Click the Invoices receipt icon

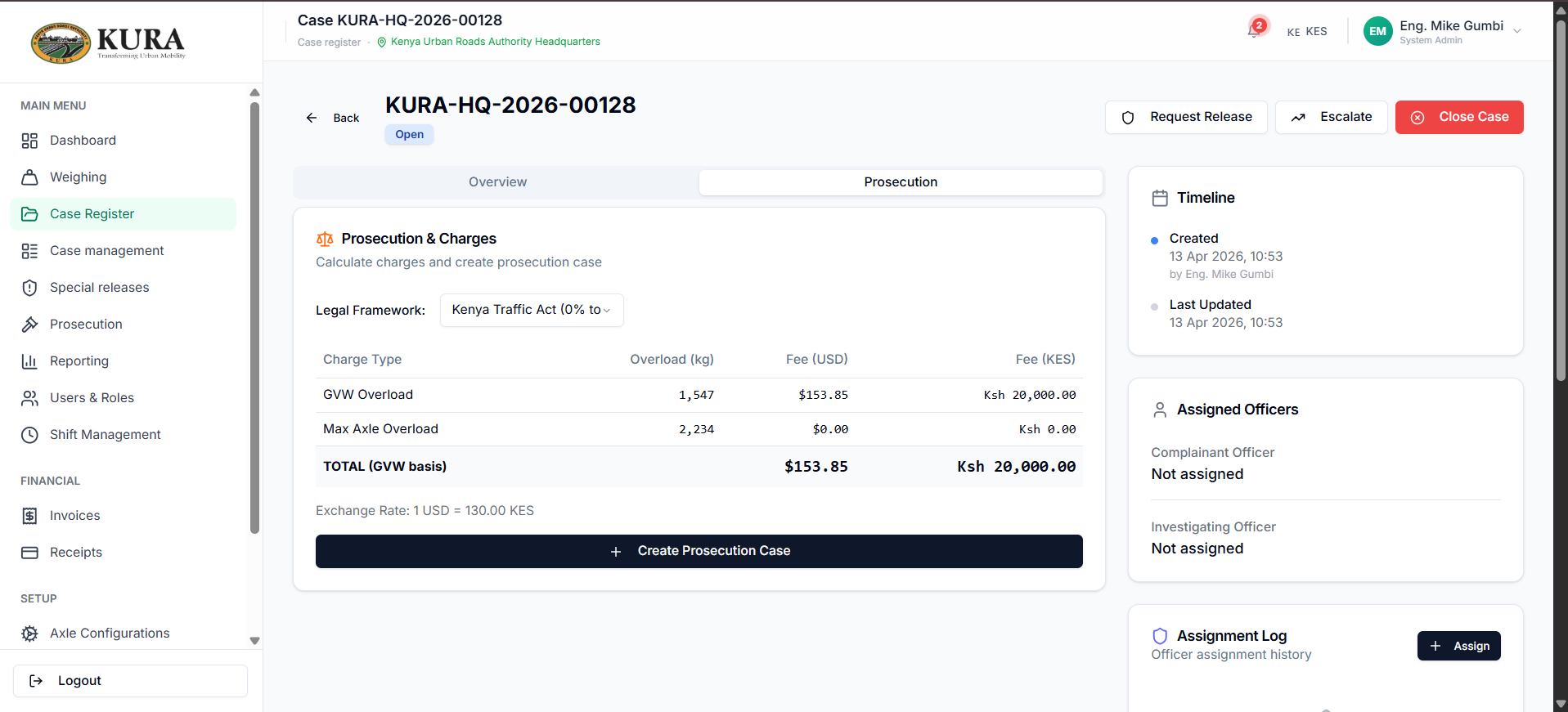click(29, 516)
